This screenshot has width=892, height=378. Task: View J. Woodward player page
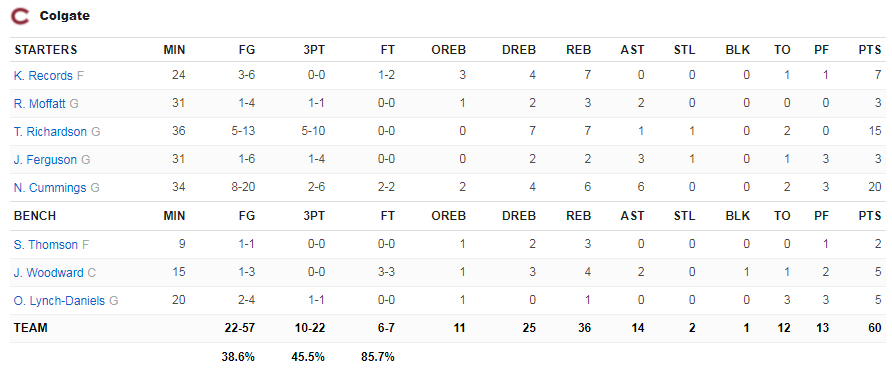tap(48, 273)
